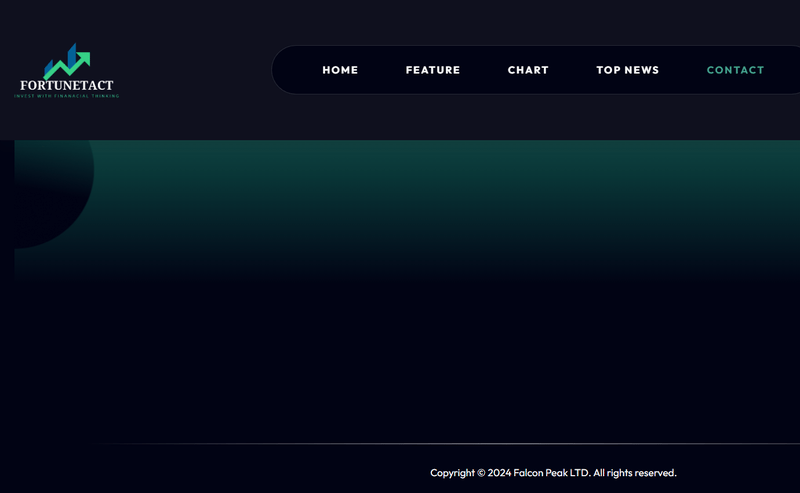This screenshot has height=493, width=800.
Task: Open the HOME navigation item
Action: coord(340,70)
